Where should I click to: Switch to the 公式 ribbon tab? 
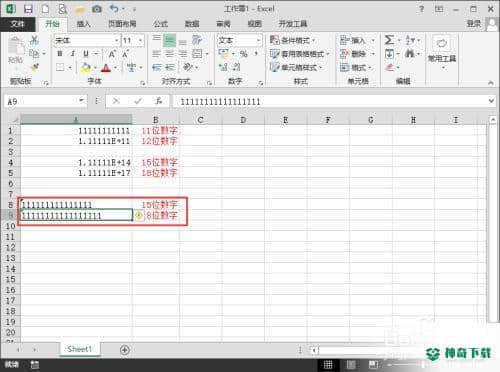[160, 24]
